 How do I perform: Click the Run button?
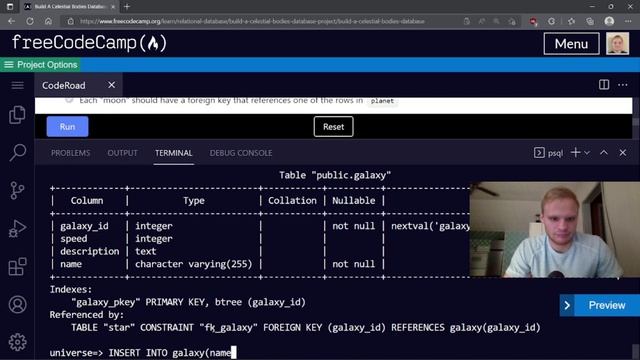67,127
